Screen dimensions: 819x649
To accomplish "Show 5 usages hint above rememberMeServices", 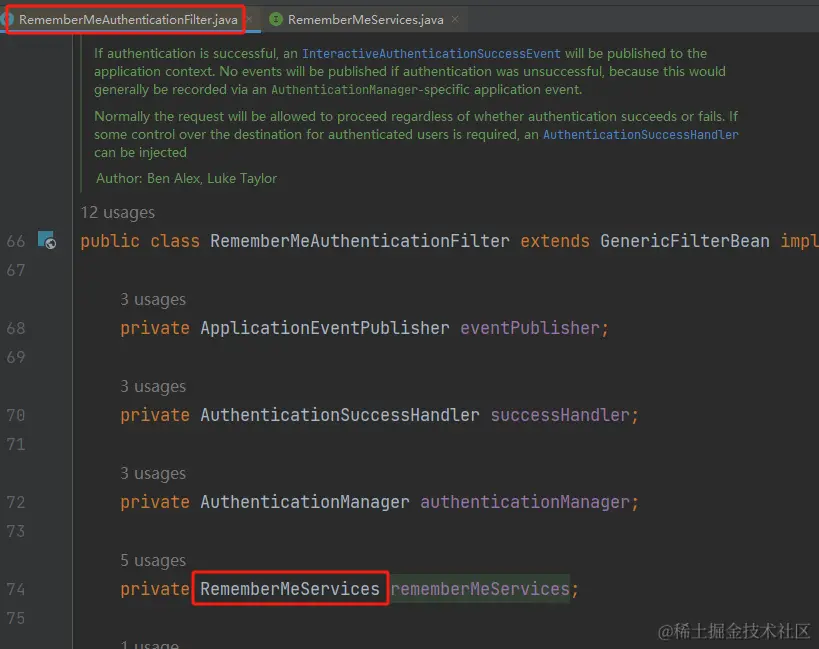I will (x=153, y=560).
